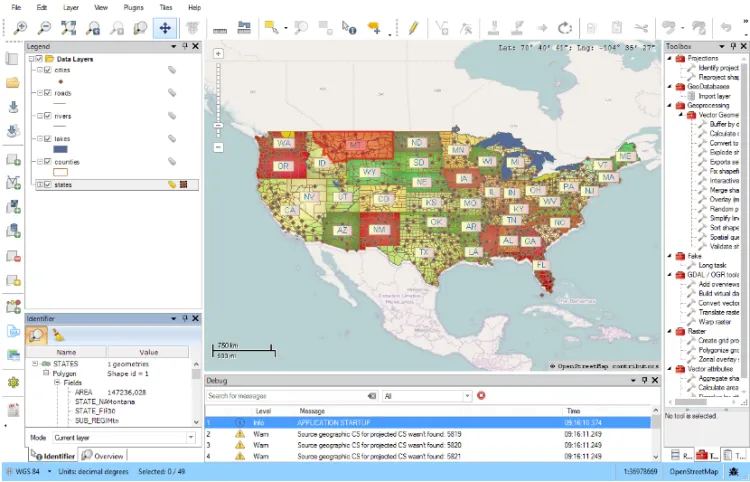The image size is (750, 482).
Task: Collapse the Projections group in Toolbox
Action: [671, 59]
